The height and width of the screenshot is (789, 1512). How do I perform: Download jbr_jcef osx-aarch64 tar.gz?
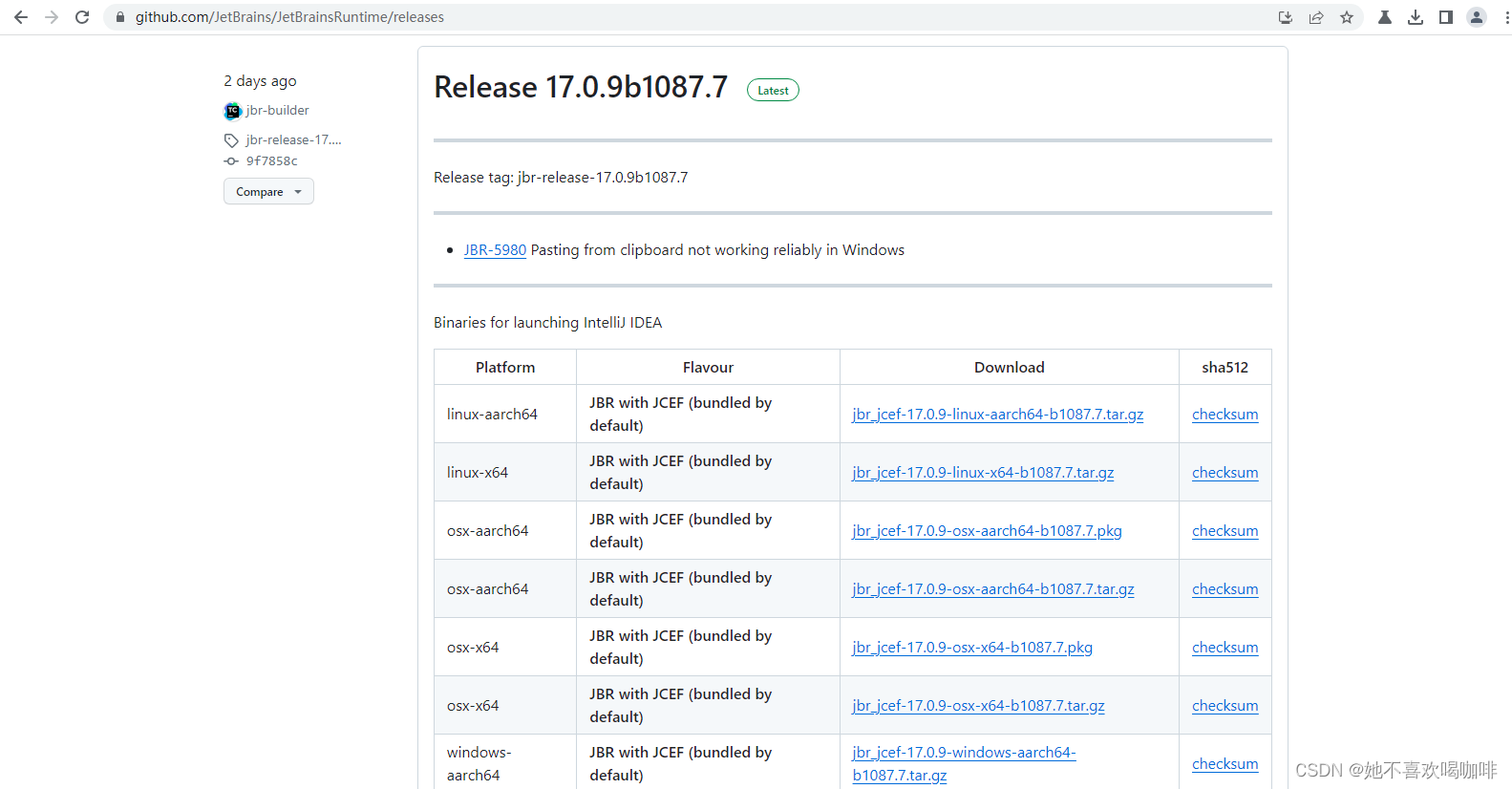pyautogui.click(x=993, y=589)
